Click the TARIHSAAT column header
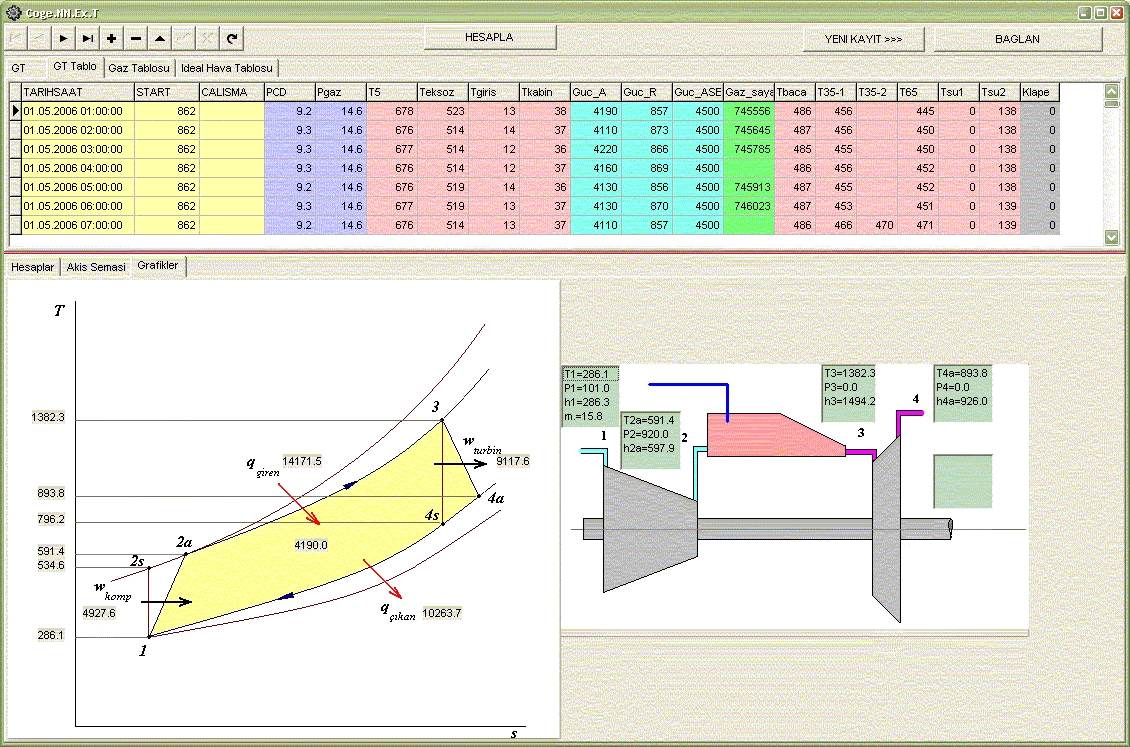 point(76,92)
